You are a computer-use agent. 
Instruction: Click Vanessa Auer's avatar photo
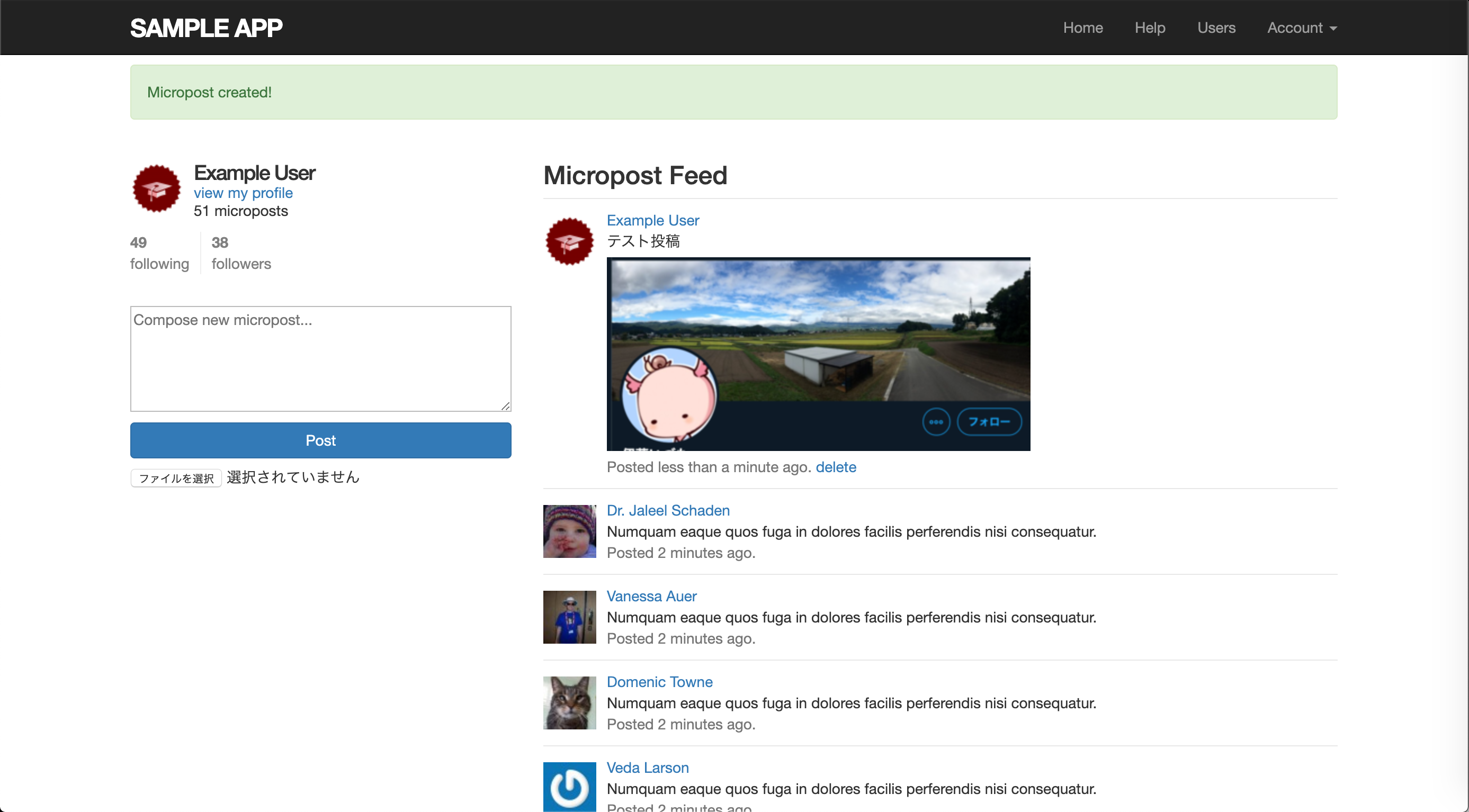(569, 617)
